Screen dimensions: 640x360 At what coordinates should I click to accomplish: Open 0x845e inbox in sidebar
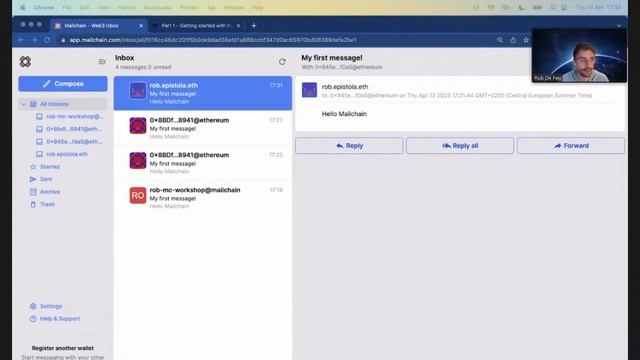click(69, 142)
